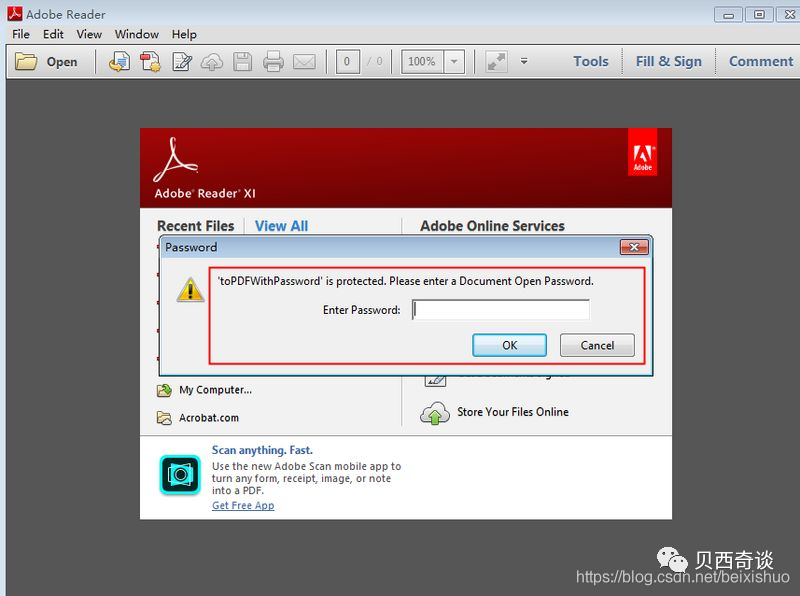
Task: Click the Adobe Scan camera icon
Action: (x=180, y=475)
